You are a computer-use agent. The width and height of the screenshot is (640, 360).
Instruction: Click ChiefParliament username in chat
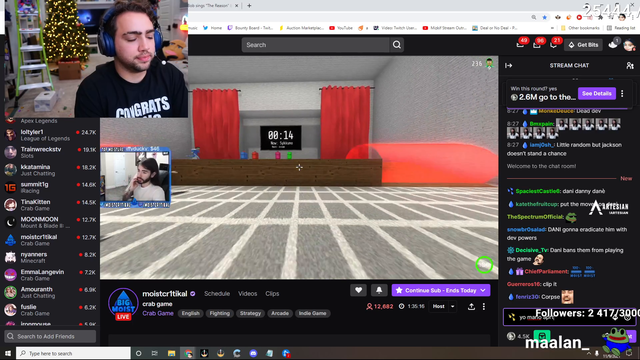point(546,271)
